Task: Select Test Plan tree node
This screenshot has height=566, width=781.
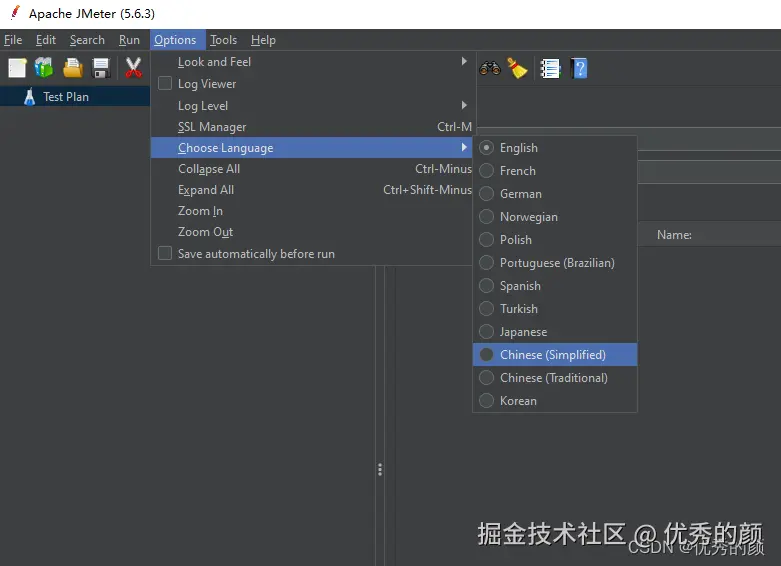Action: tap(75, 97)
